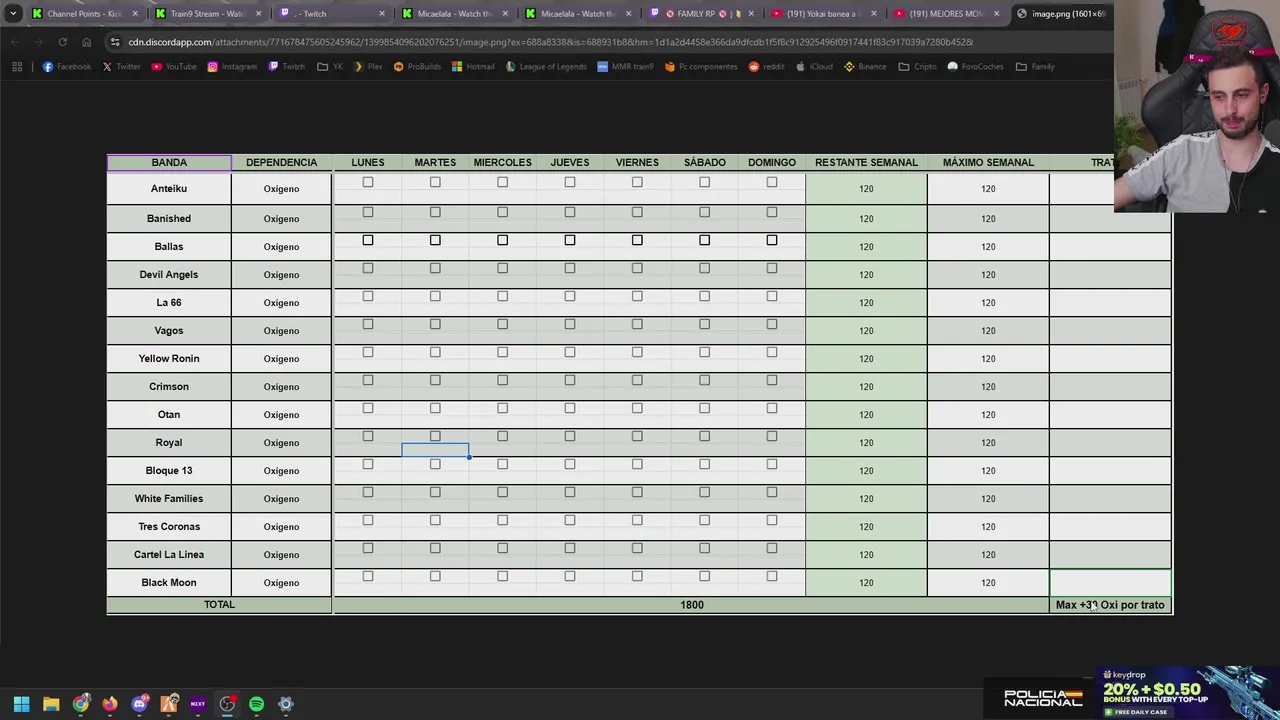Tick the Bloque 13 MIERCOLES checkbox
The height and width of the screenshot is (720, 1280).
coord(503,464)
